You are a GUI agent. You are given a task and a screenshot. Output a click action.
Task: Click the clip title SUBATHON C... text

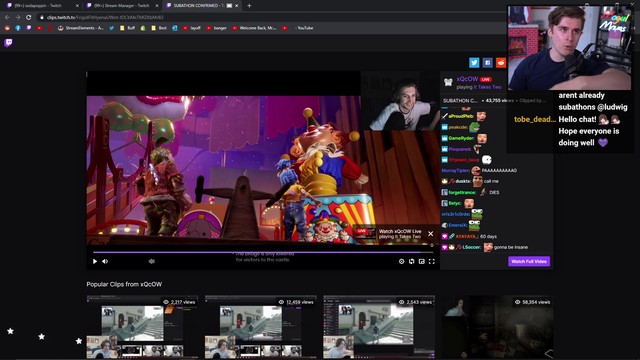click(x=460, y=100)
